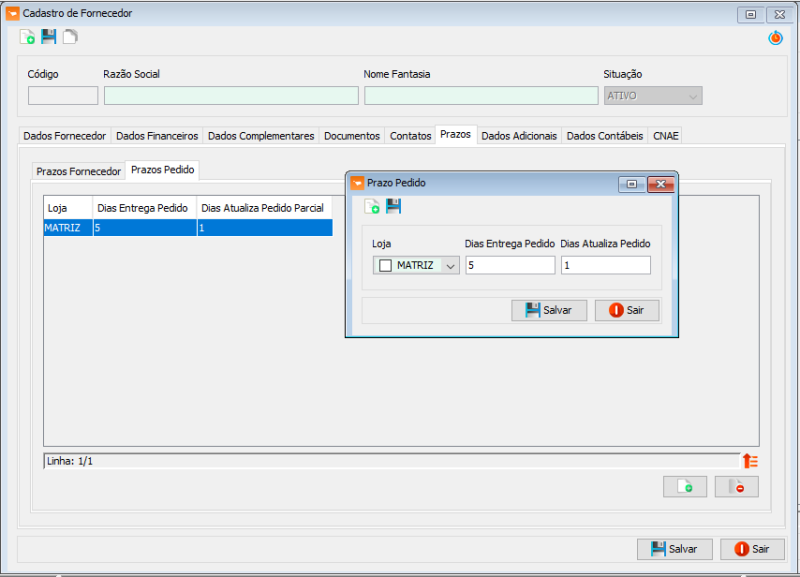Open the Prazos Fornecedor sub-tab
800x577 pixels.
tap(78, 171)
